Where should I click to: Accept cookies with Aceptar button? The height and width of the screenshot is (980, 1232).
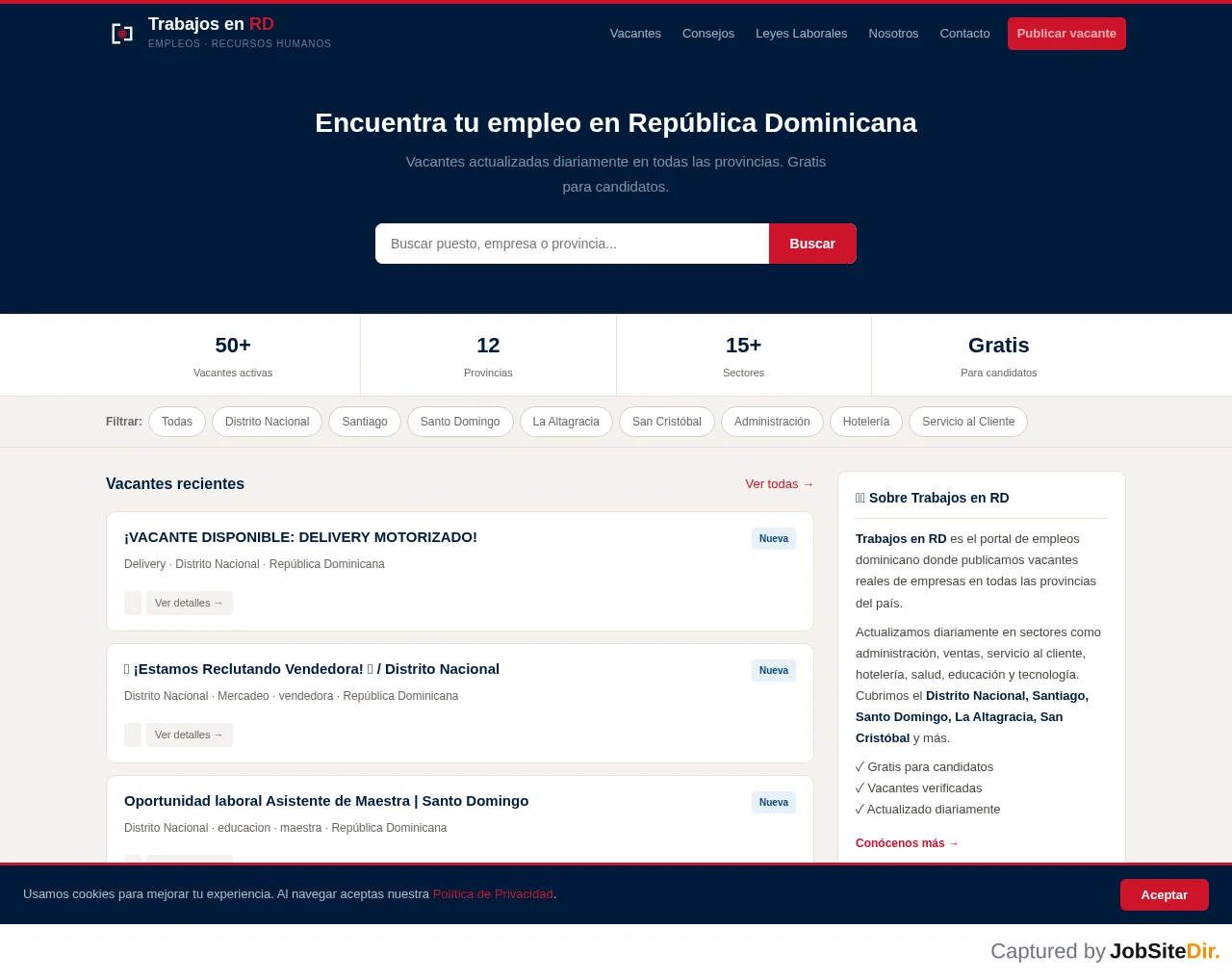click(x=1165, y=895)
